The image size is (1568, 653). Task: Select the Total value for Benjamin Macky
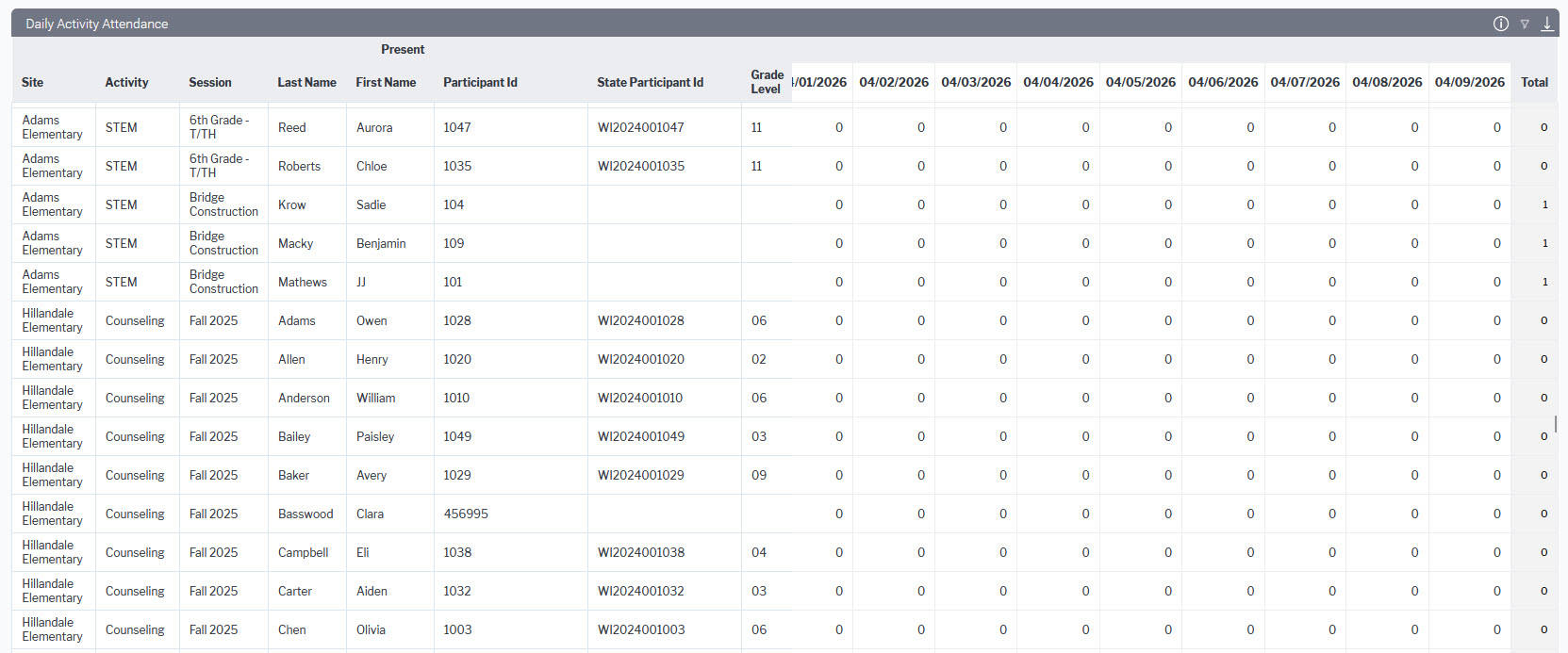[1544, 243]
